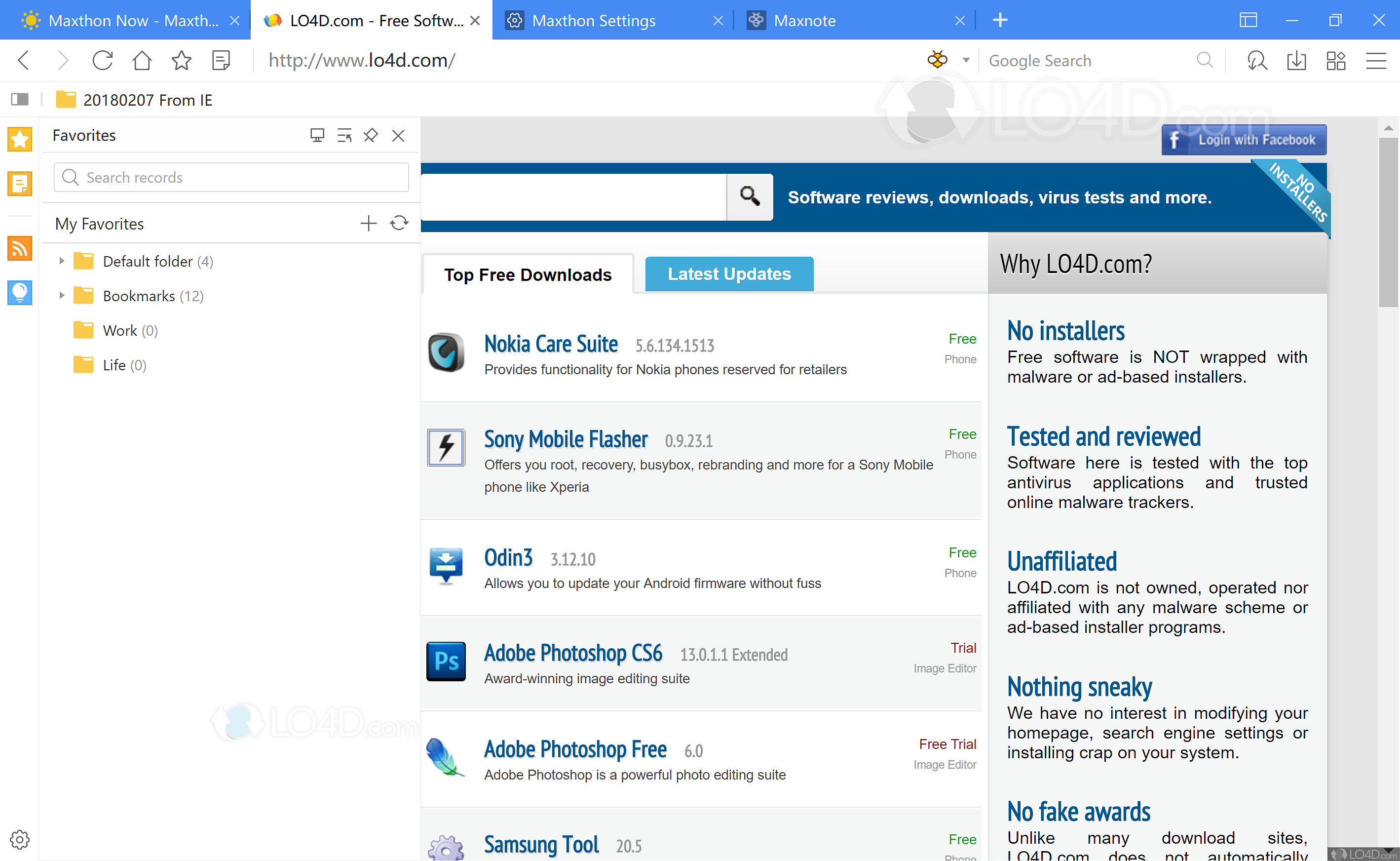Screen dimensions: 1400x861
Task: Expand the Bookmarks folder tree arrow
Action: click(x=62, y=296)
